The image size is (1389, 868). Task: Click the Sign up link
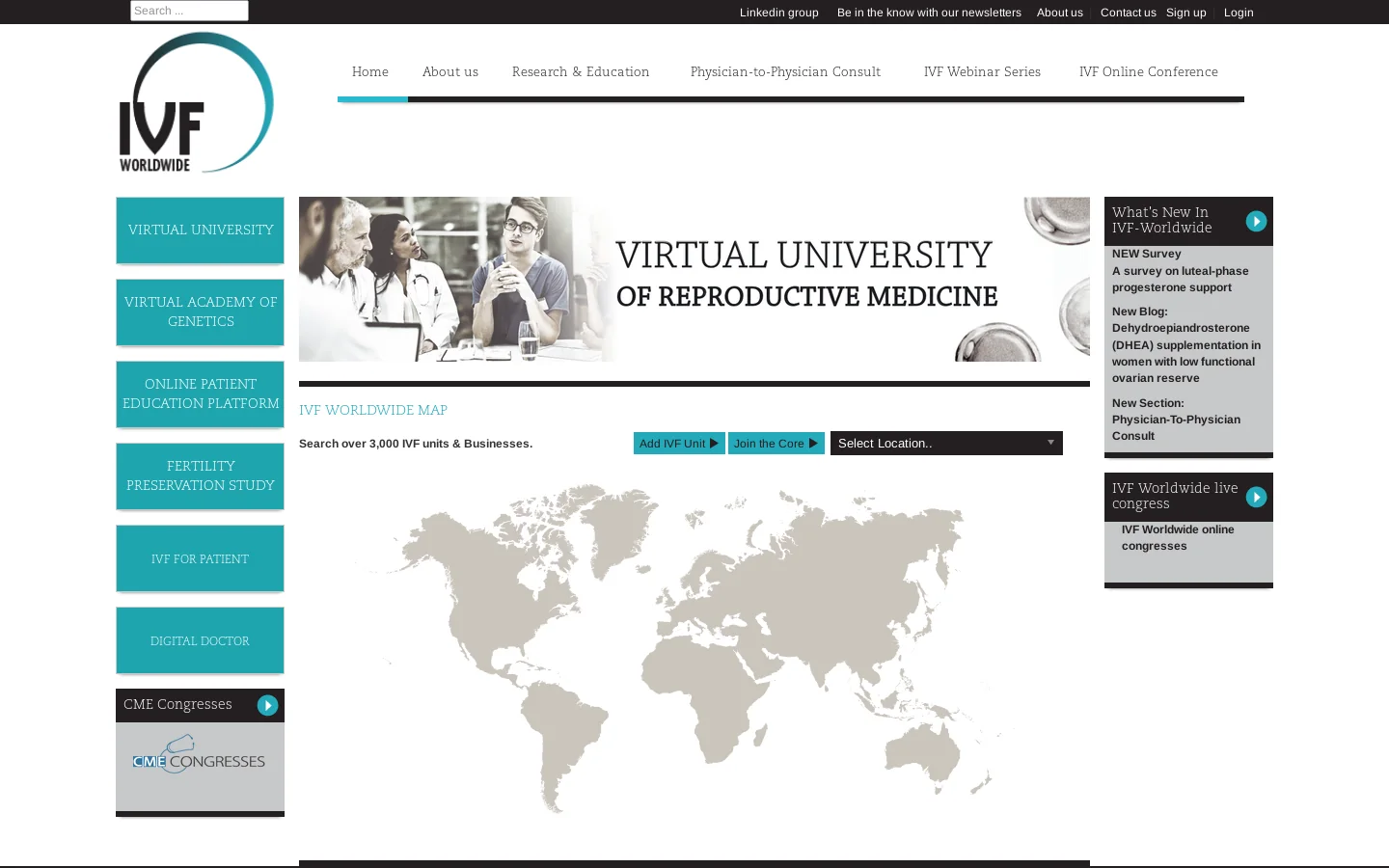(x=1186, y=13)
